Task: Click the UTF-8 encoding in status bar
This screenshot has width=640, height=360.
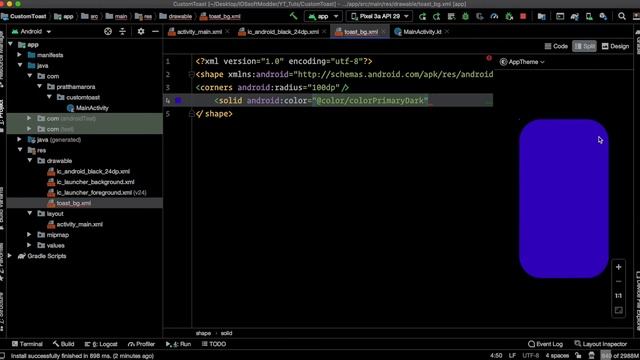Action: click(531, 356)
